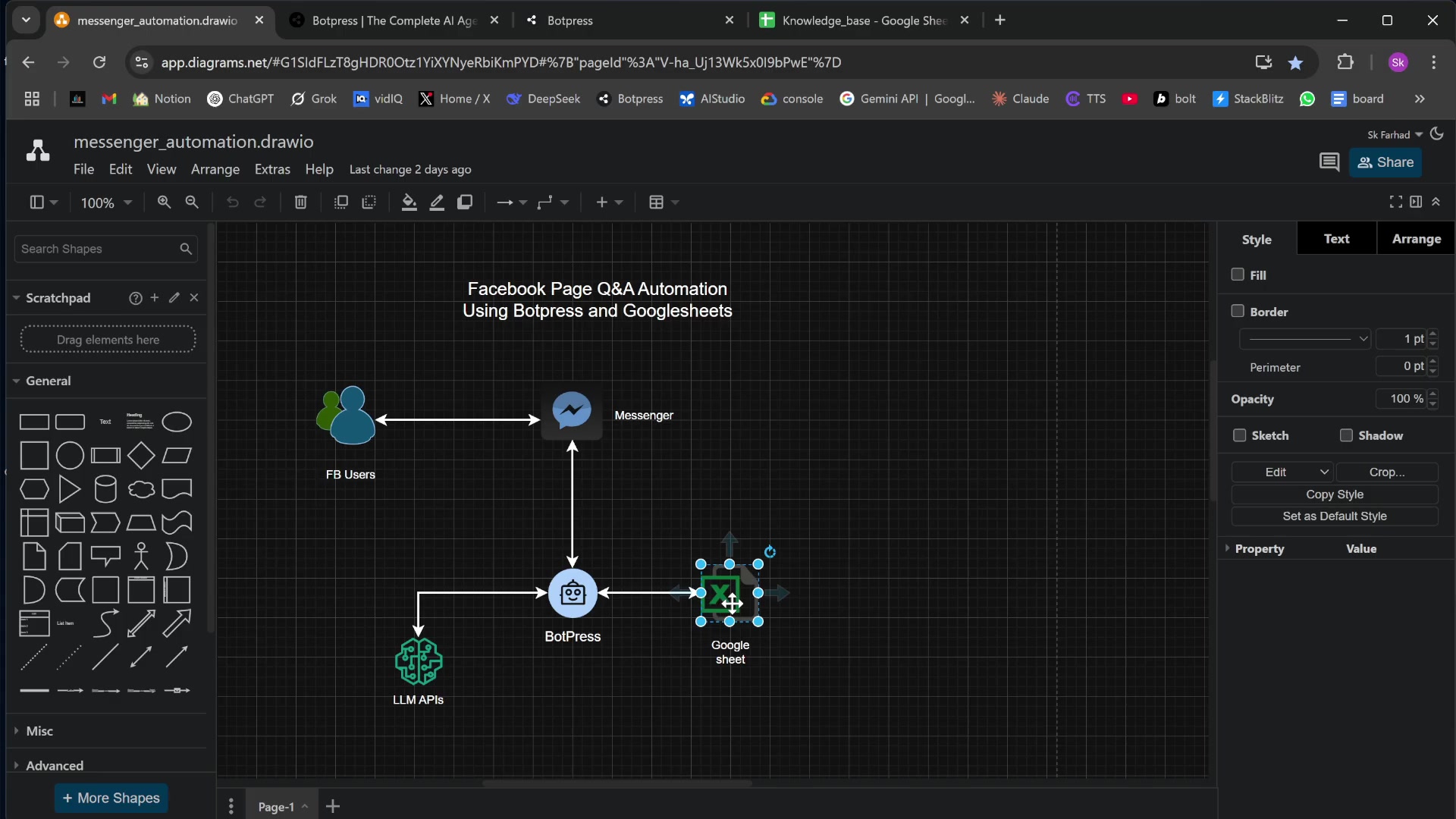Collapse the General shapes section
The height and width of the screenshot is (819, 1456).
click(x=48, y=381)
